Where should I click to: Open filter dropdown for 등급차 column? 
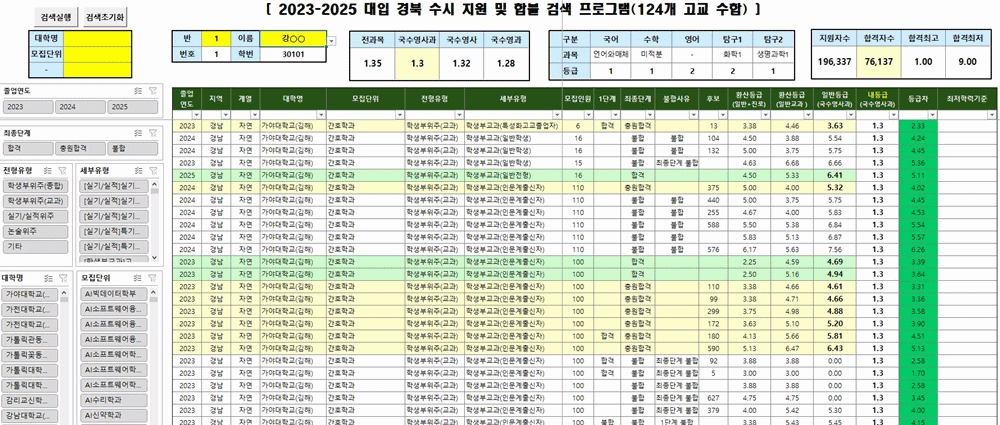[932, 115]
